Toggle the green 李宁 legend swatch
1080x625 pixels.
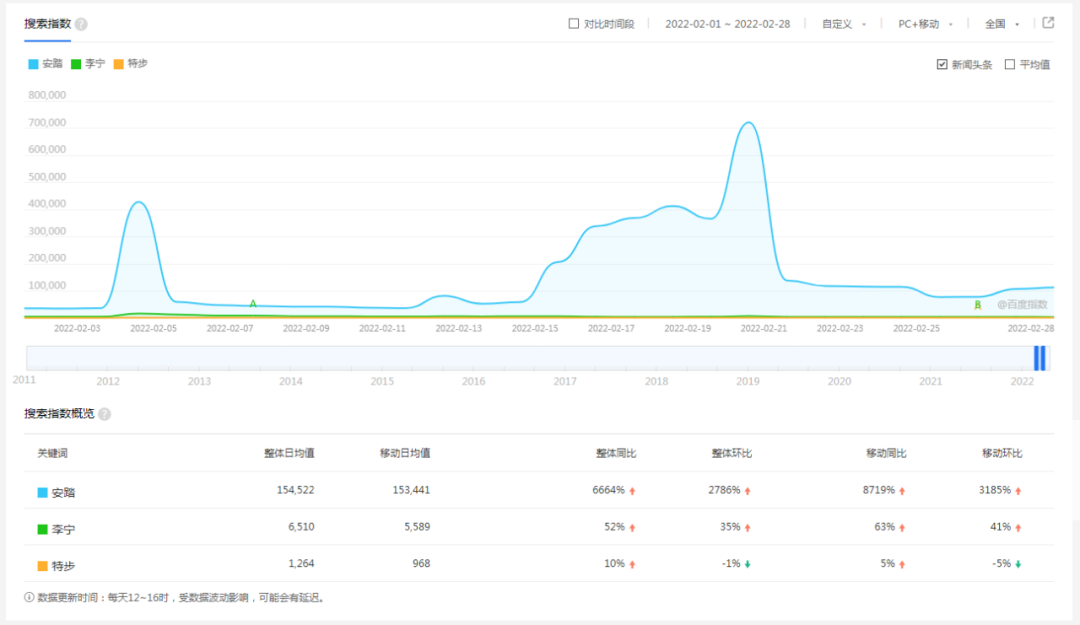(76, 64)
